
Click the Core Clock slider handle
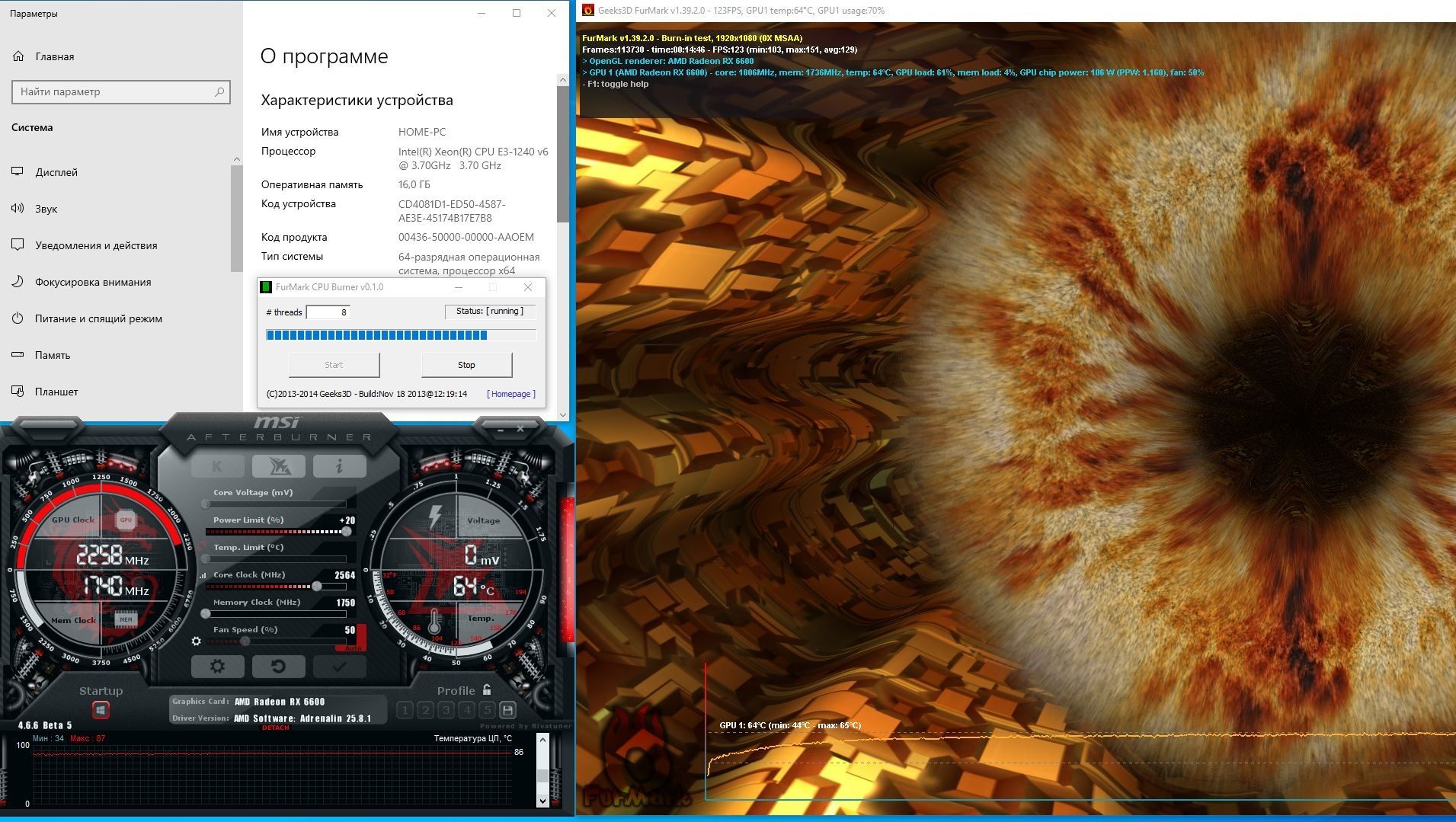[316, 587]
